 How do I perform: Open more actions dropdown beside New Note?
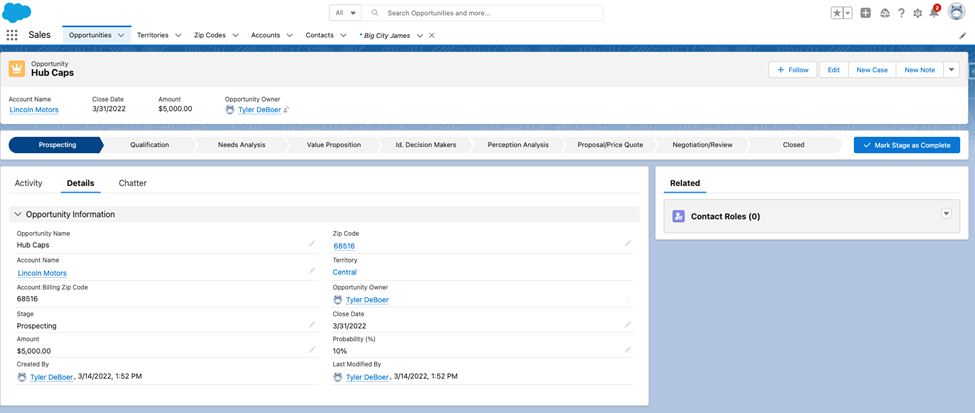(951, 70)
